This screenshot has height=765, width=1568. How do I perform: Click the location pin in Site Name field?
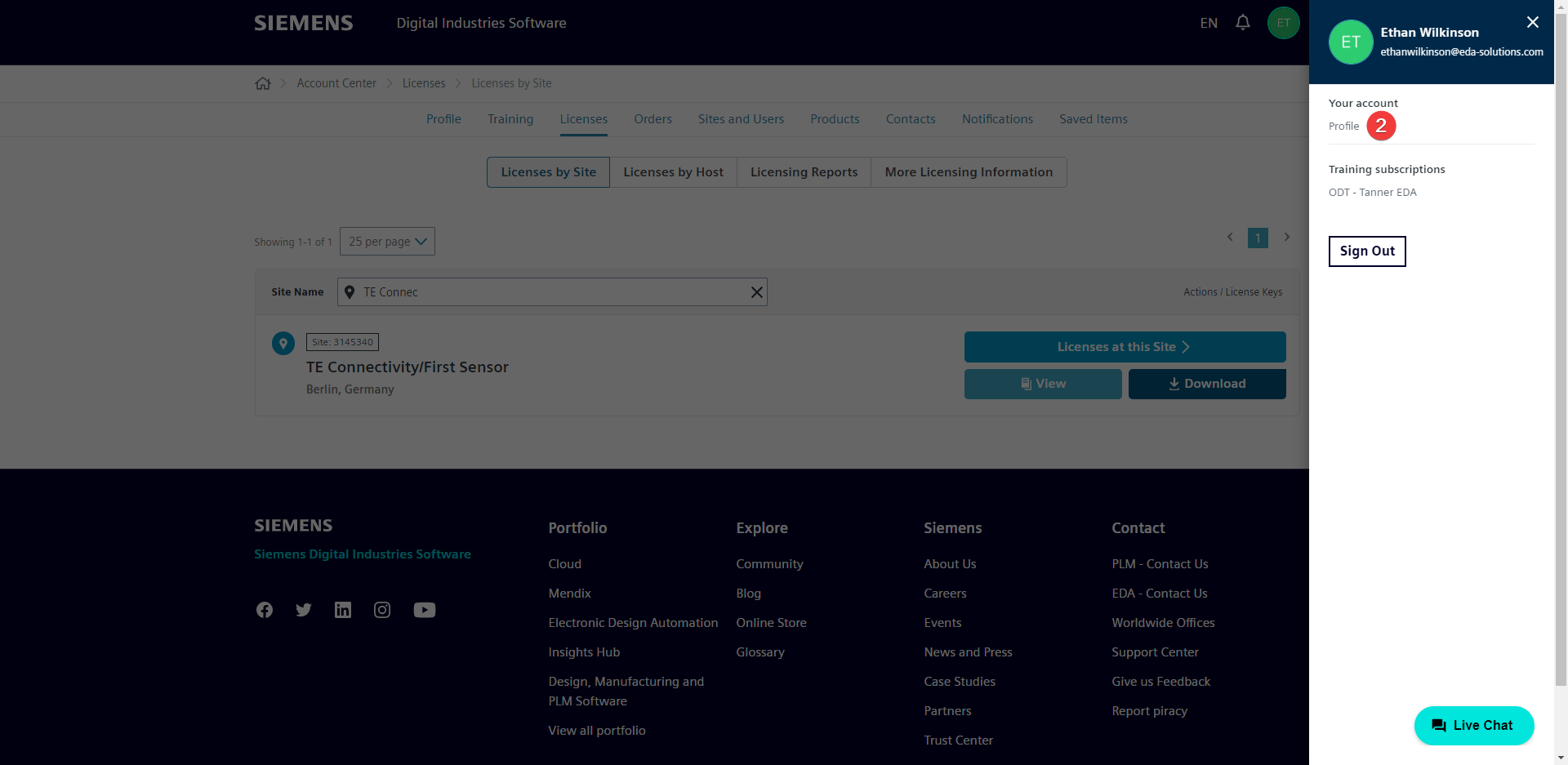(350, 292)
